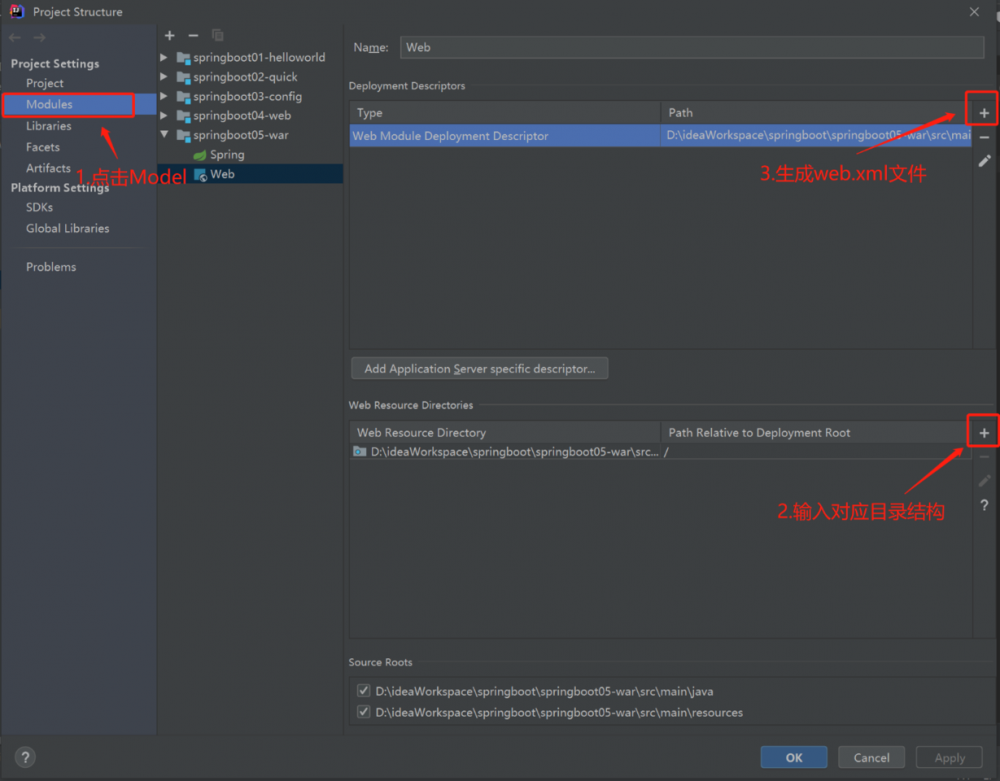Click the Name input field
This screenshot has width=1000, height=781.
pyautogui.click(x=692, y=47)
